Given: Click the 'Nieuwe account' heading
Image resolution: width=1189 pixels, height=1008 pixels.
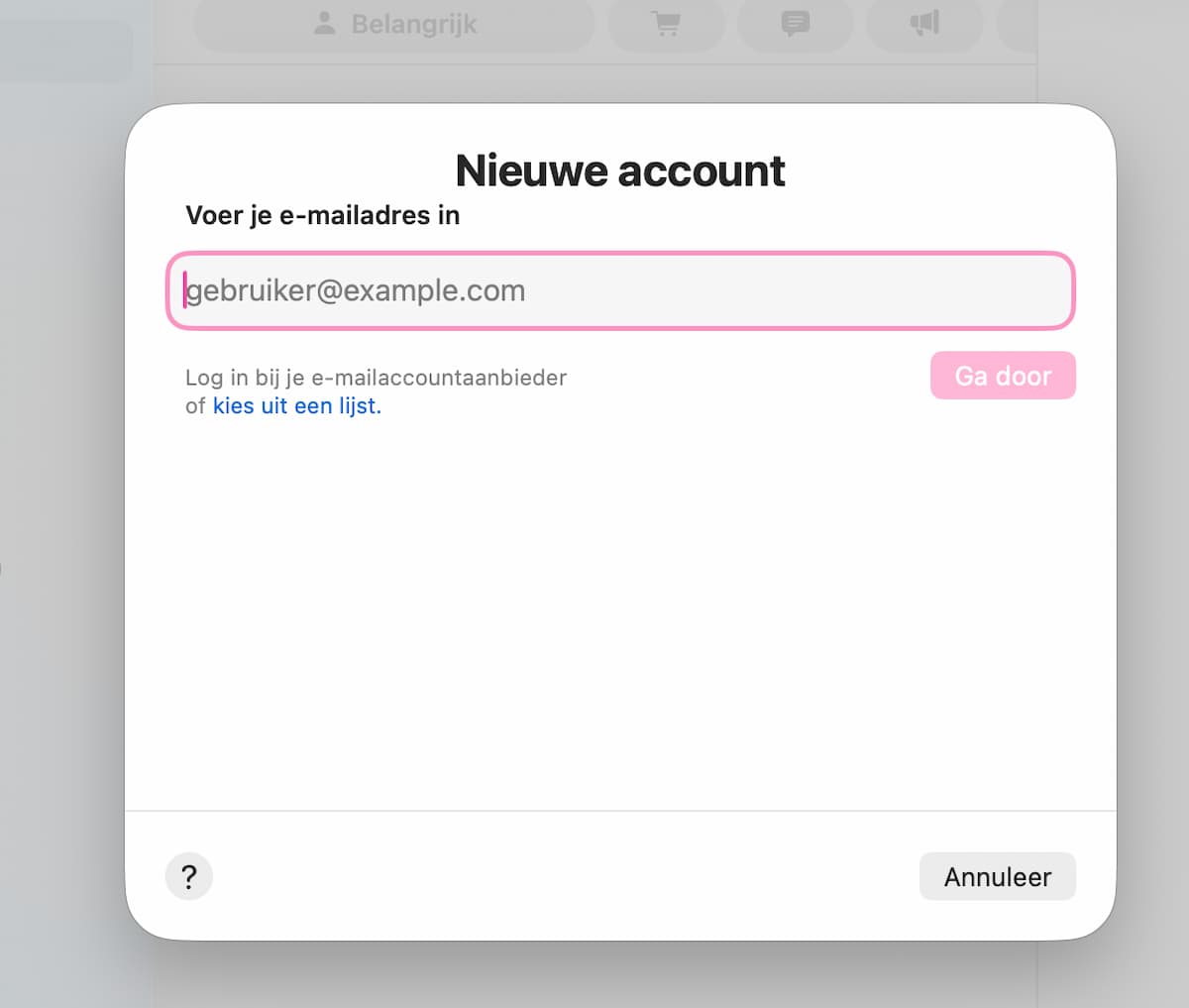Looking at the screenshot, I should (620, 170).
